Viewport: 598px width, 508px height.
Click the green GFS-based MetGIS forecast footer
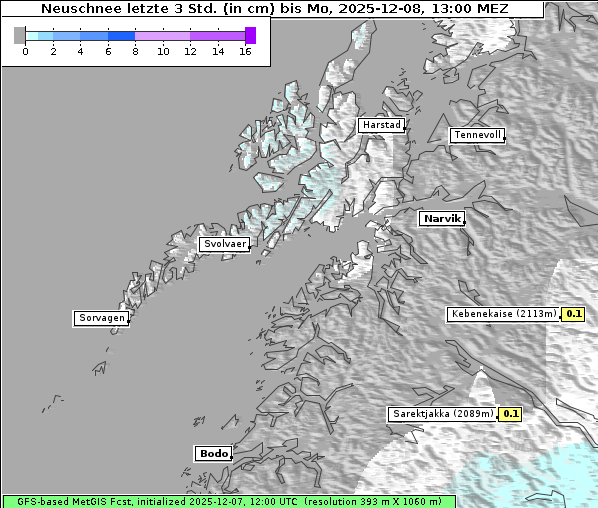[229, 502]
